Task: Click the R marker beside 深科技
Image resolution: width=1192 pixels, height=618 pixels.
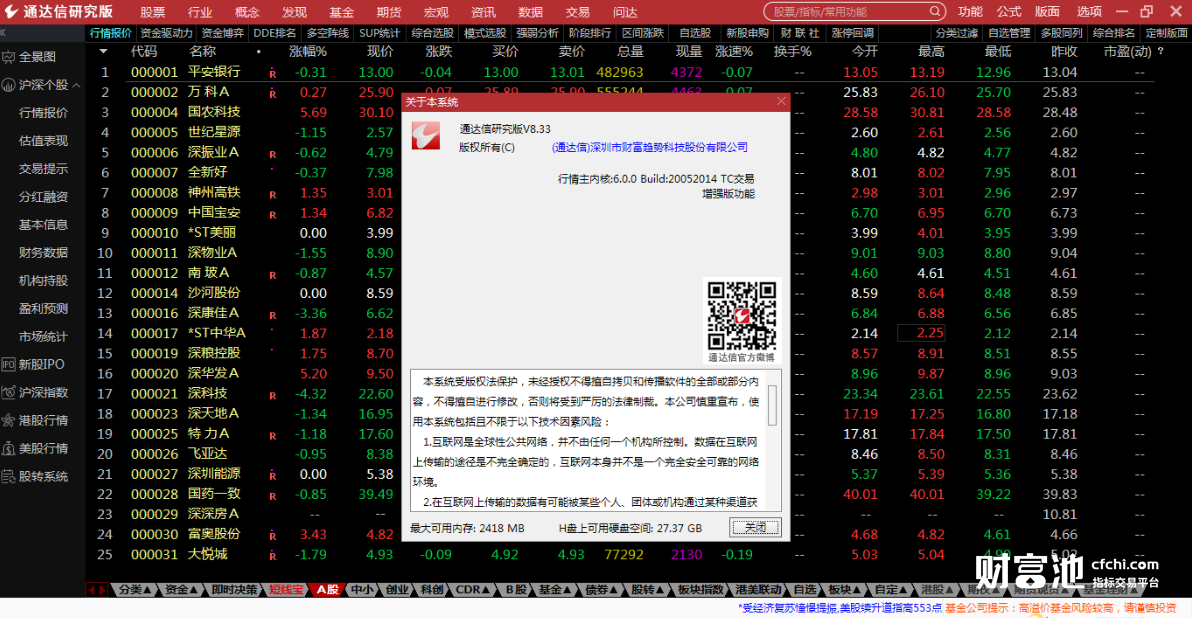Action: 272,395
